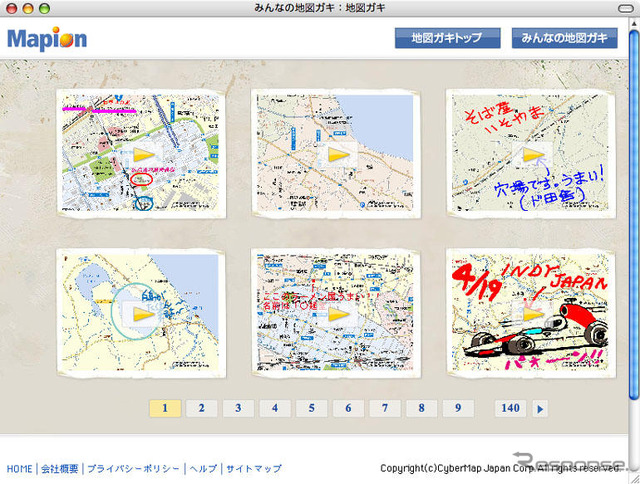Viewport: 640px width, 484px height.
Task: Go to page 4
Action: coord(275,408)
